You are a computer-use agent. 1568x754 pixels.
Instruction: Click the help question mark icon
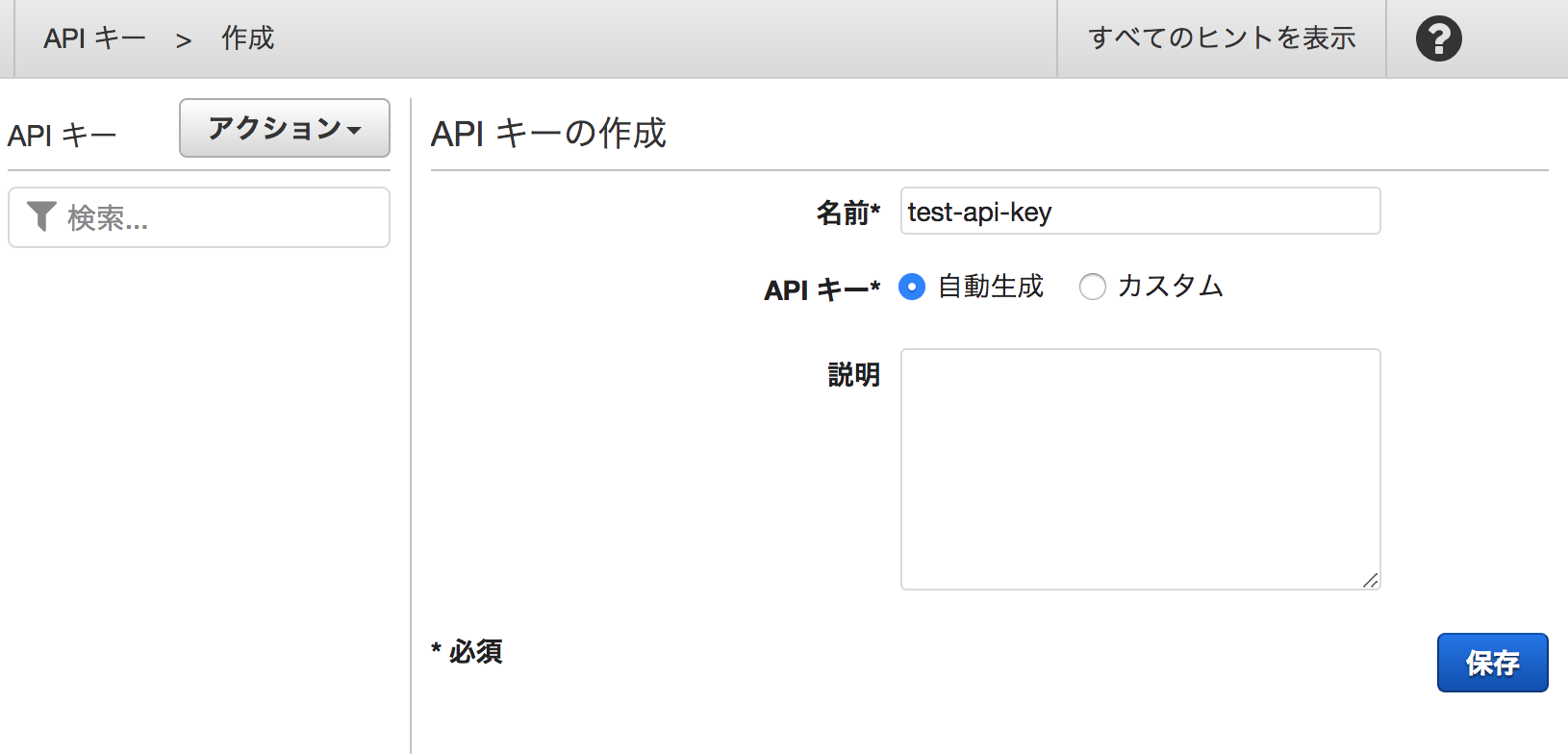(1438, 39)
